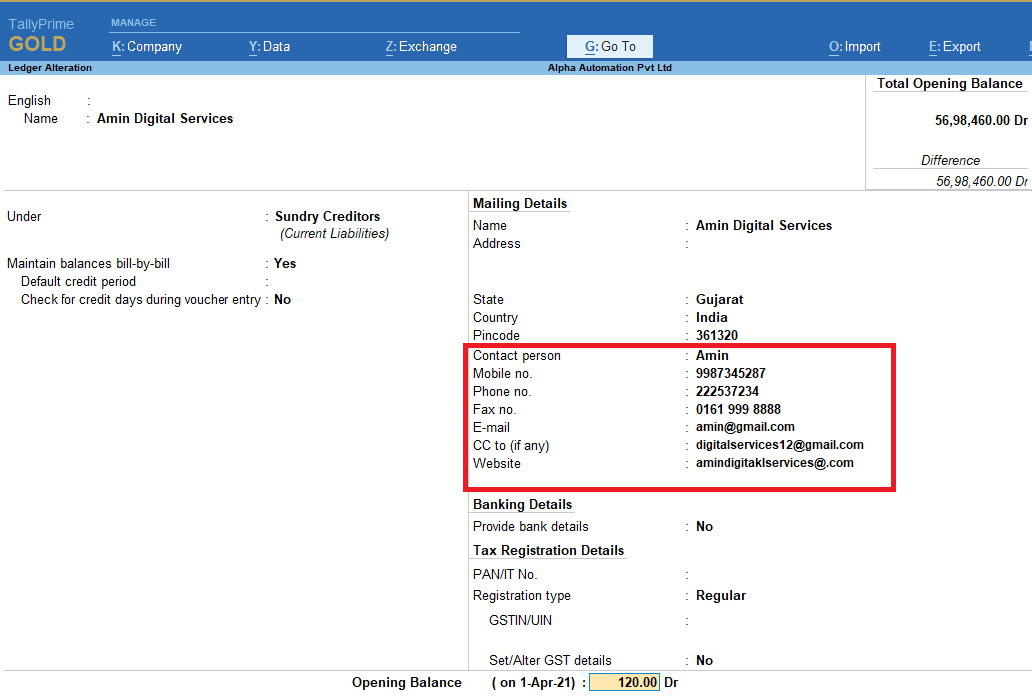Open the Data menu
The width and height of the screenshot is (1032, 699).
click(x=269, y=46)
